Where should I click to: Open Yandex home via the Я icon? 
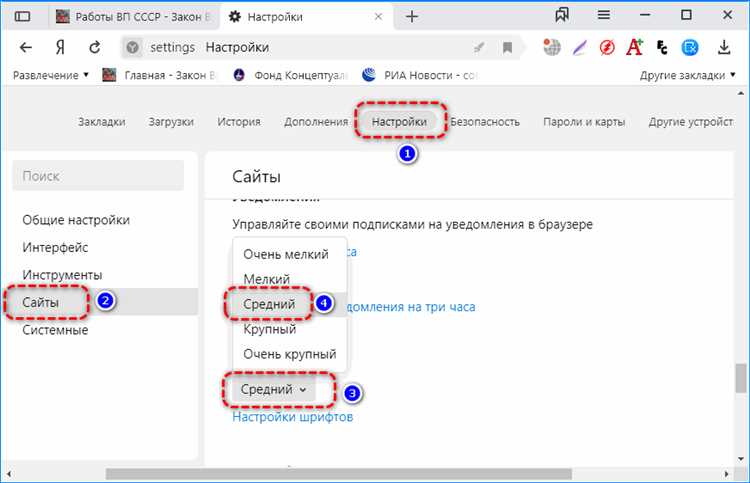[60, 47]
